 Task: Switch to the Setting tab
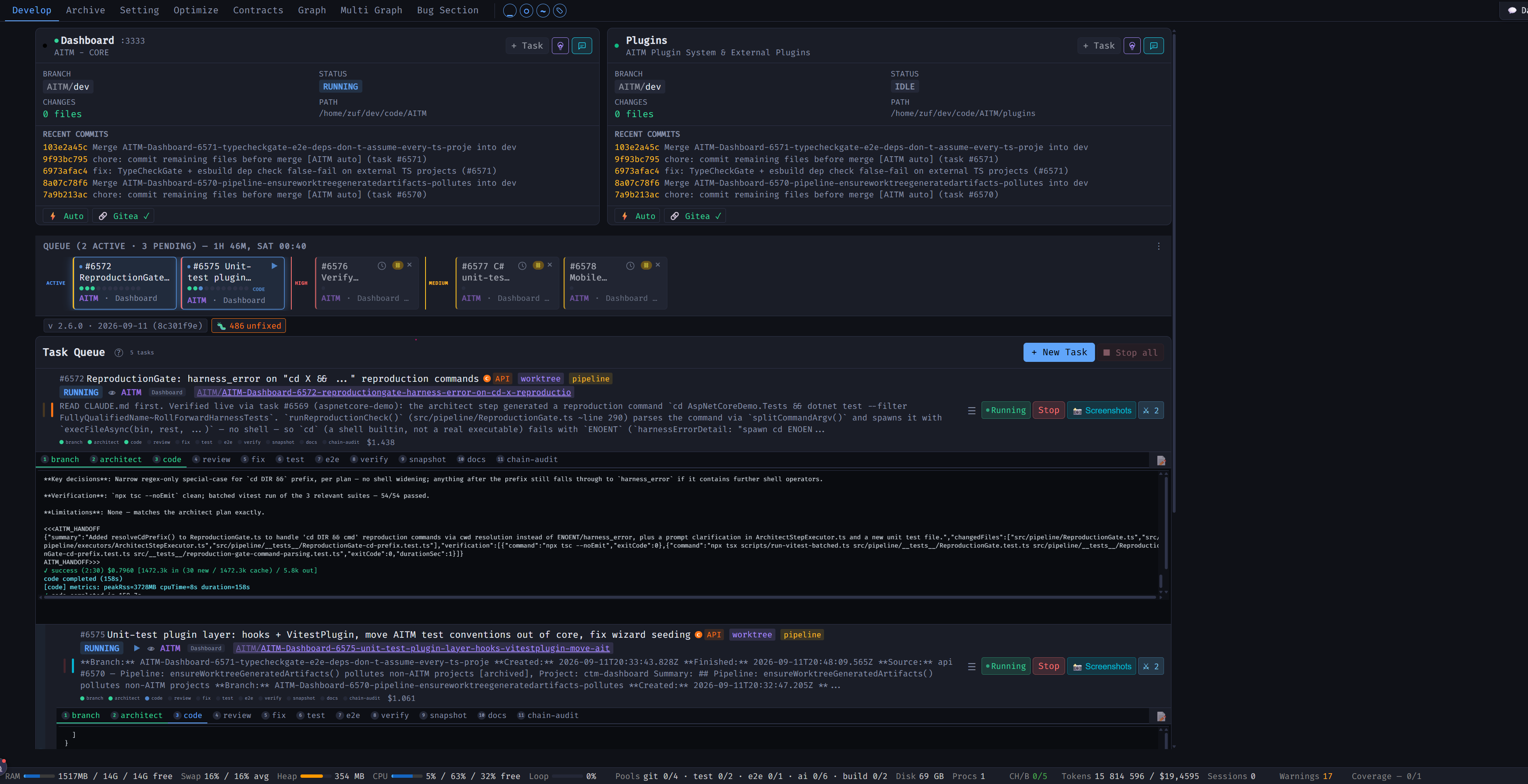pos(139,10)
